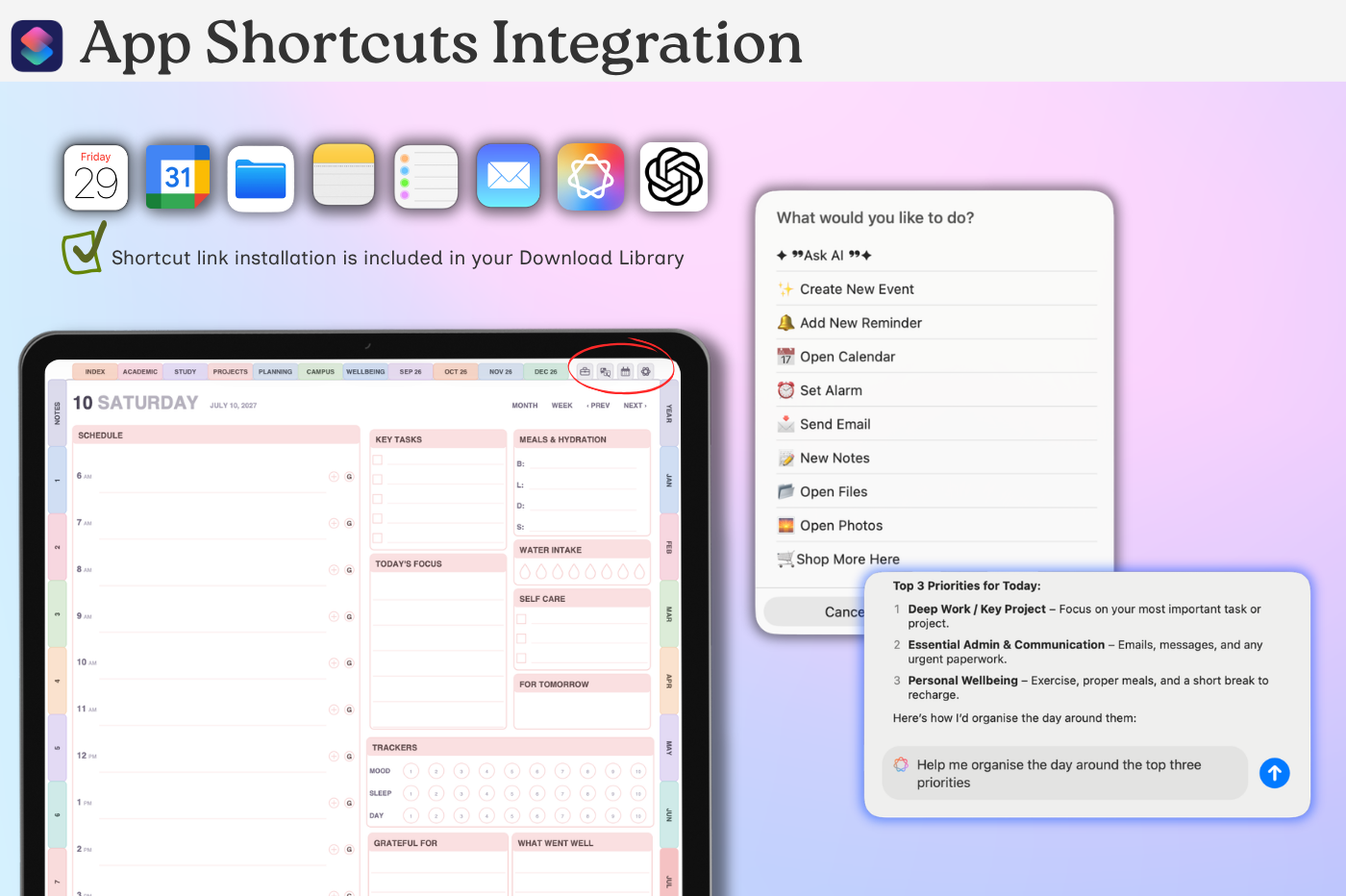Open the Apple Calendar Friday 29 icon
The width and height of the screenshot is (1346, 896).
pos(96,178)
